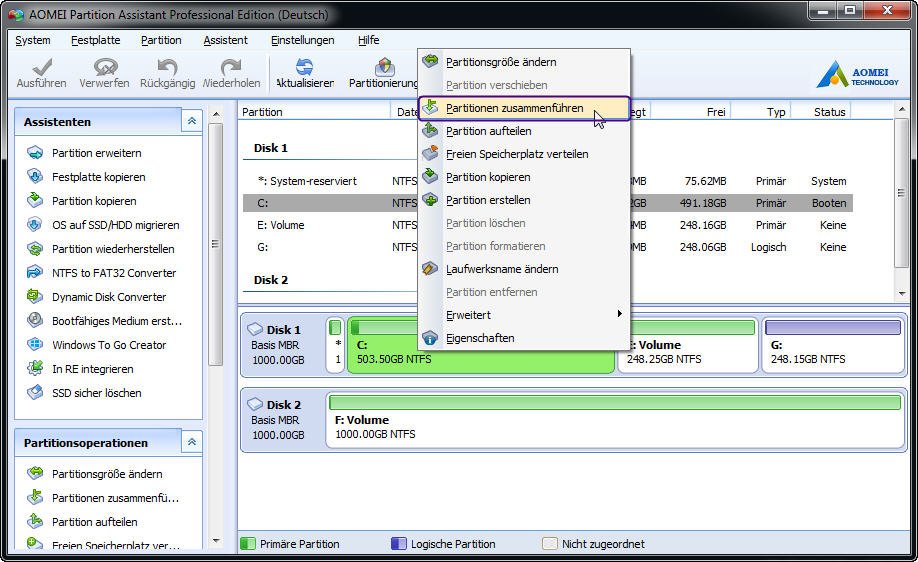Click the Verwerfen toolbar icon

[105, 67]
